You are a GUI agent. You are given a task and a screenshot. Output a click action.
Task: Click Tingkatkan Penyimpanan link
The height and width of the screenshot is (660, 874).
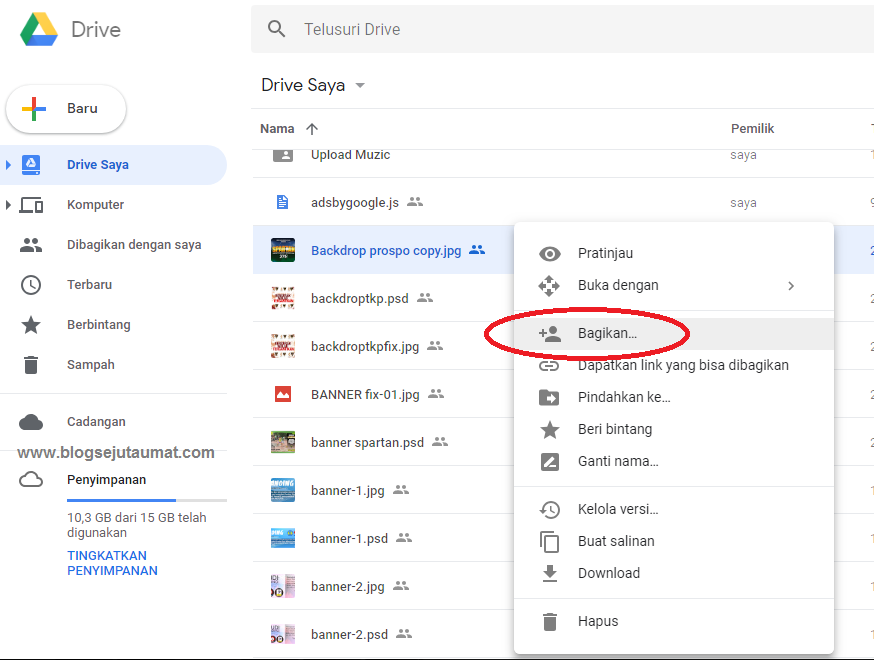click(x=111, y=563)
